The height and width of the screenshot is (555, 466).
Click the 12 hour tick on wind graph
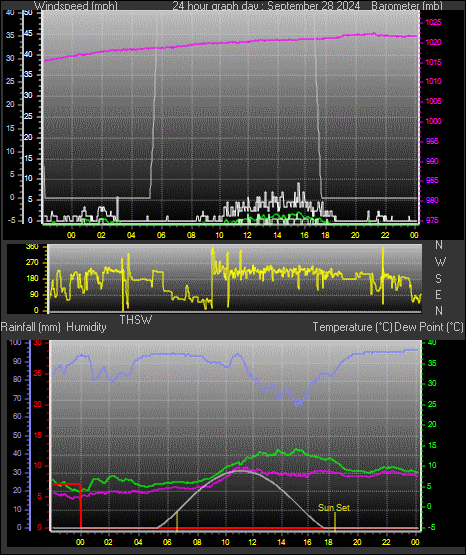point(247,235)
